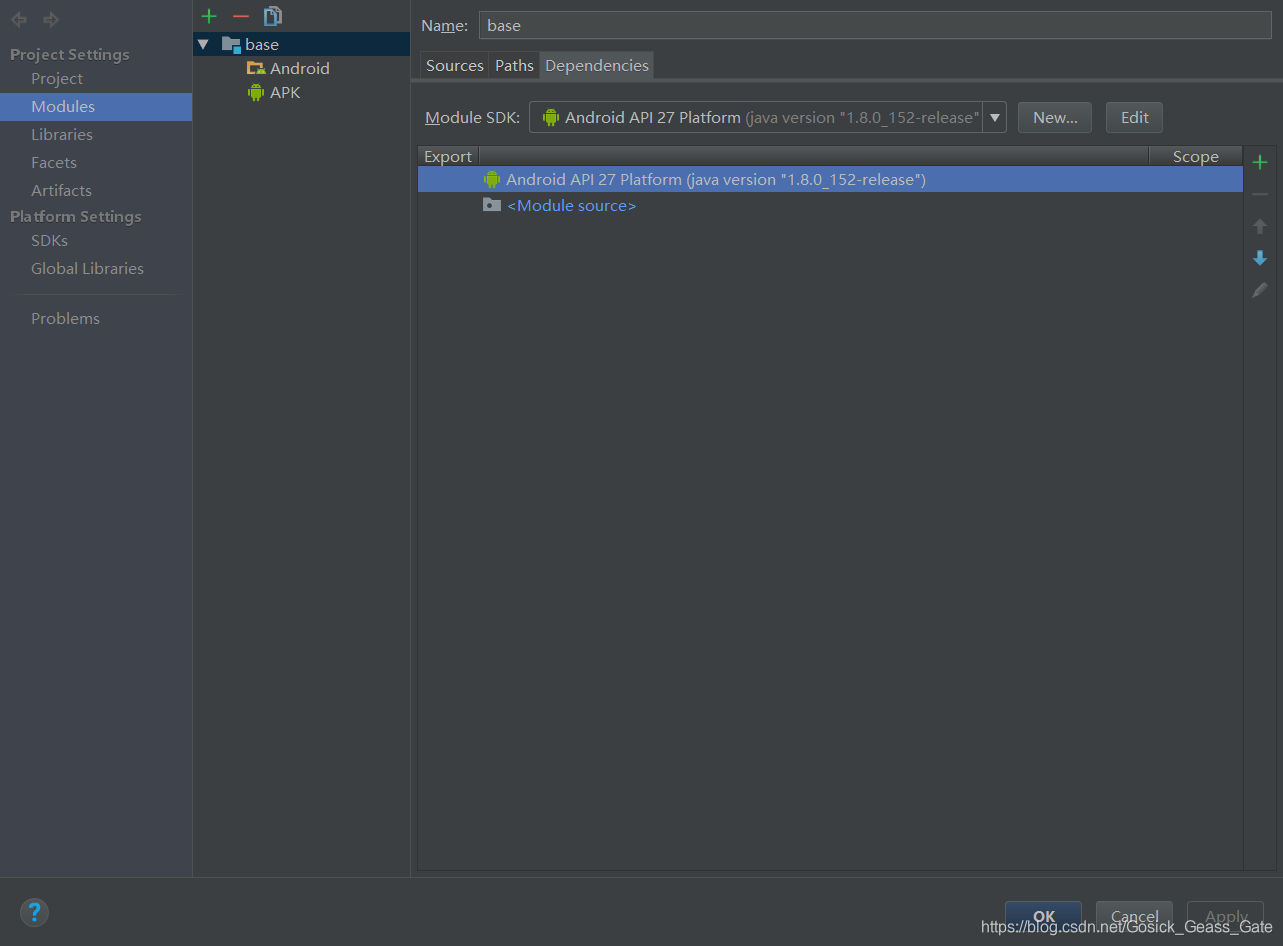
Task: Collapse the base module tree node
Action: [x=203, y=44]
